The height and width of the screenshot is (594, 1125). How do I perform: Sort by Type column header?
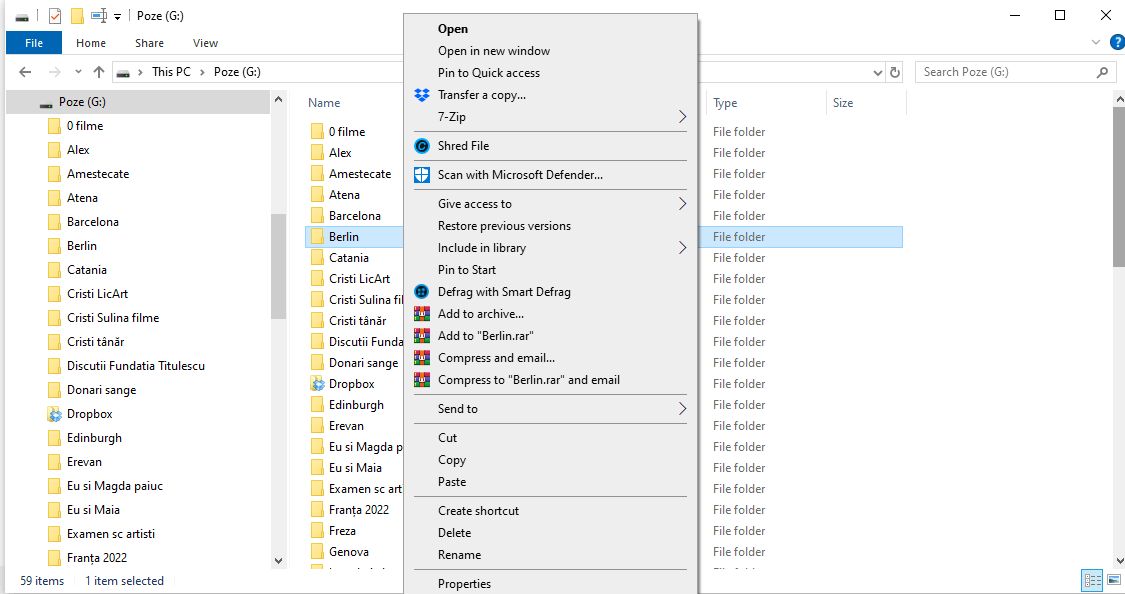tap(725, 103)
